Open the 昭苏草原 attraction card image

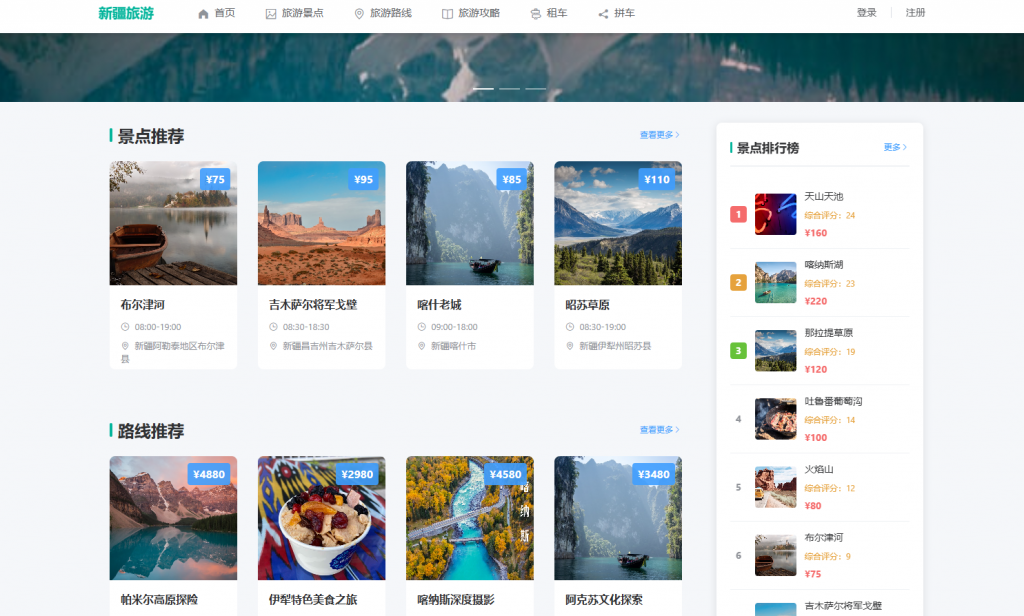coord(618,223)
